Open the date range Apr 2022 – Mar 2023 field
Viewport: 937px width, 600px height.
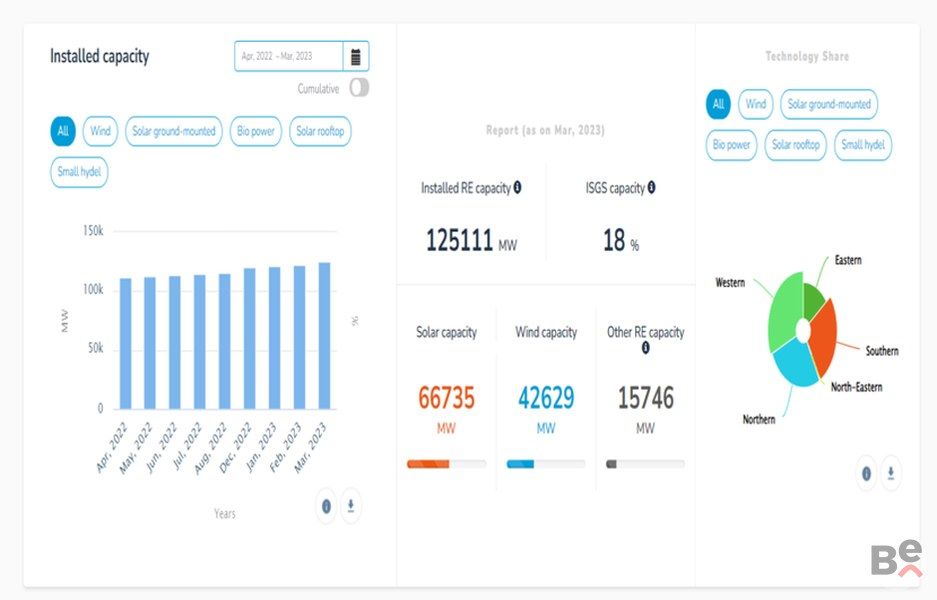tap(289, 57)
